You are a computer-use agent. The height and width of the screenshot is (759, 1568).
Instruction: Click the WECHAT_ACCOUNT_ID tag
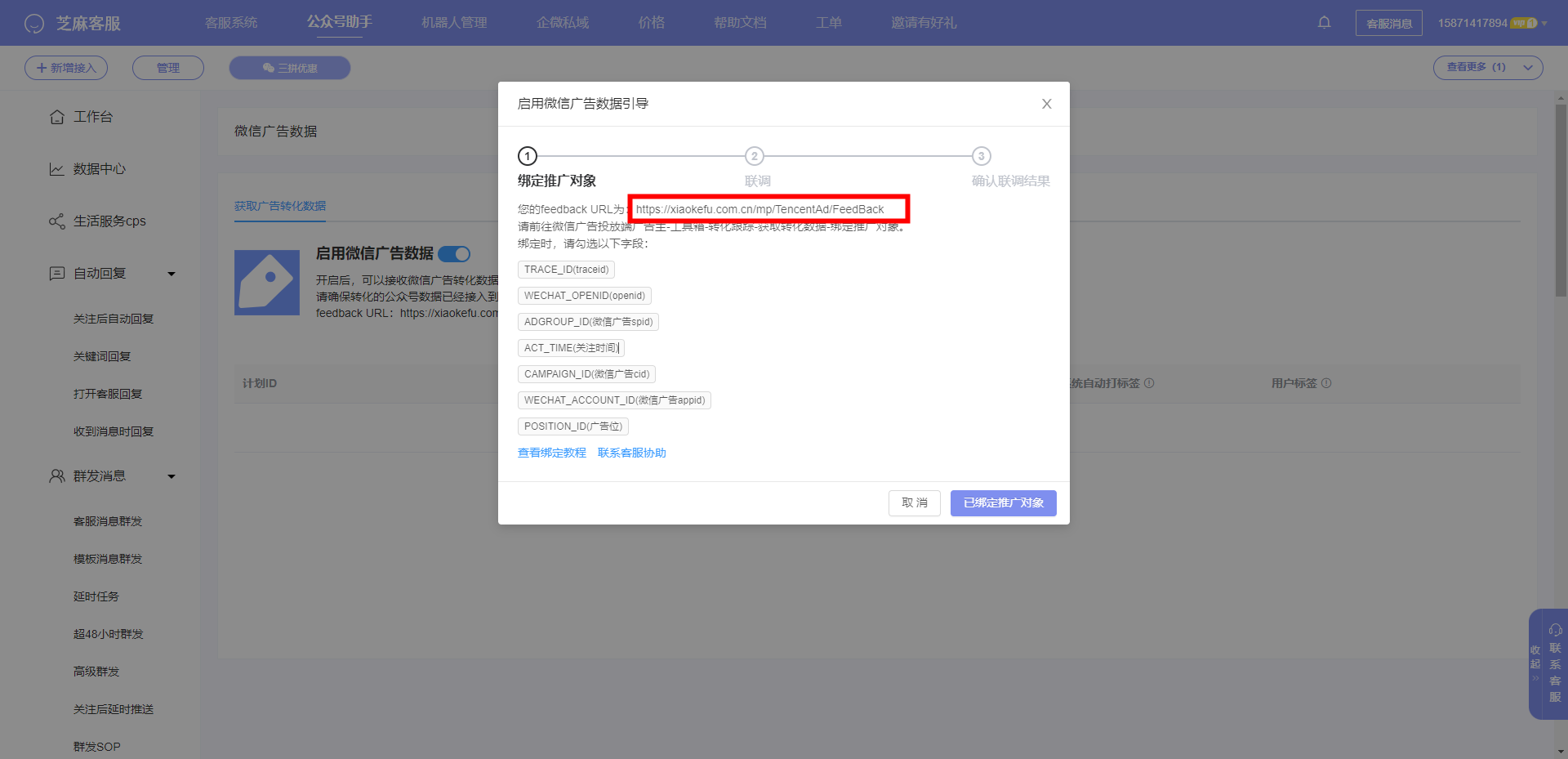(615, 400)
